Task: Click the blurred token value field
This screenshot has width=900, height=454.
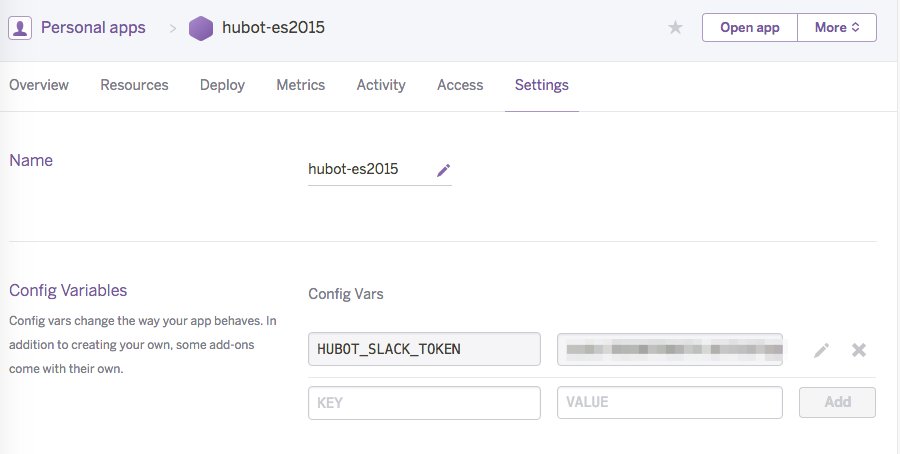Action: pyautogui.click(x=670, y=349)
